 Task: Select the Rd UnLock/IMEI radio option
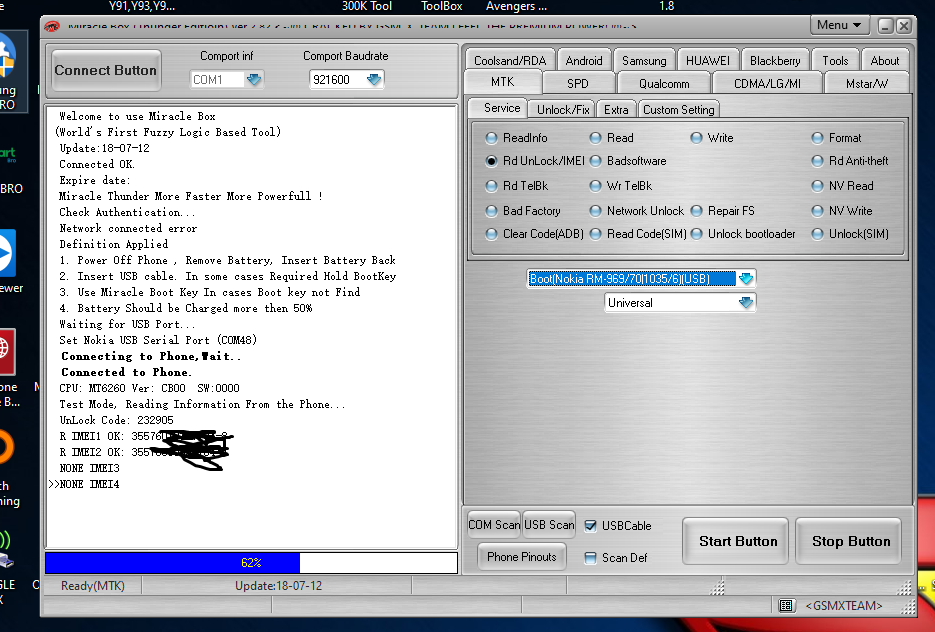(491, 161)
